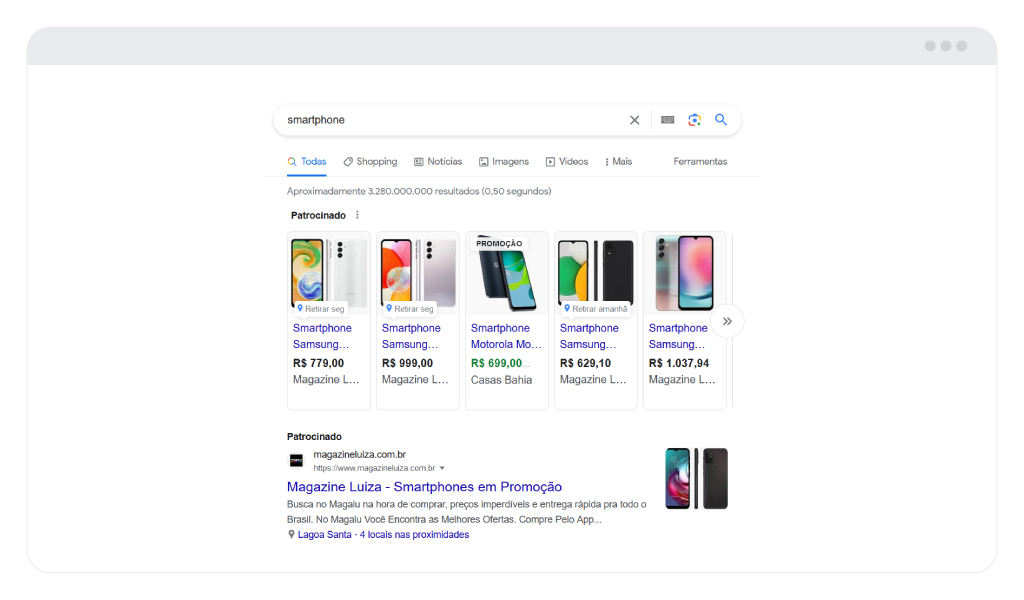Click the phone image beside Magazine Luiza ad
1024x600 pixels.
(696, 479)
